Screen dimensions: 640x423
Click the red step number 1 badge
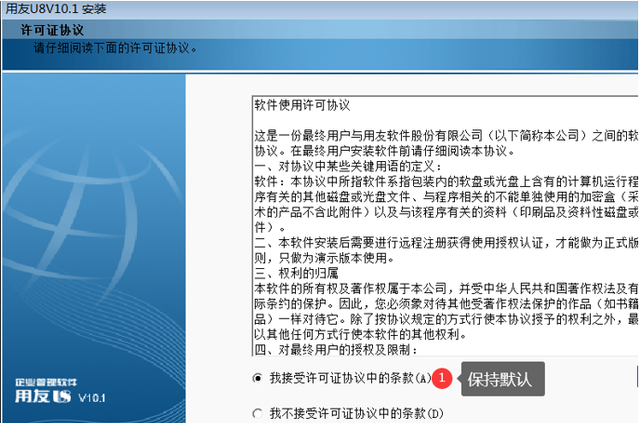tap(445, 379)
